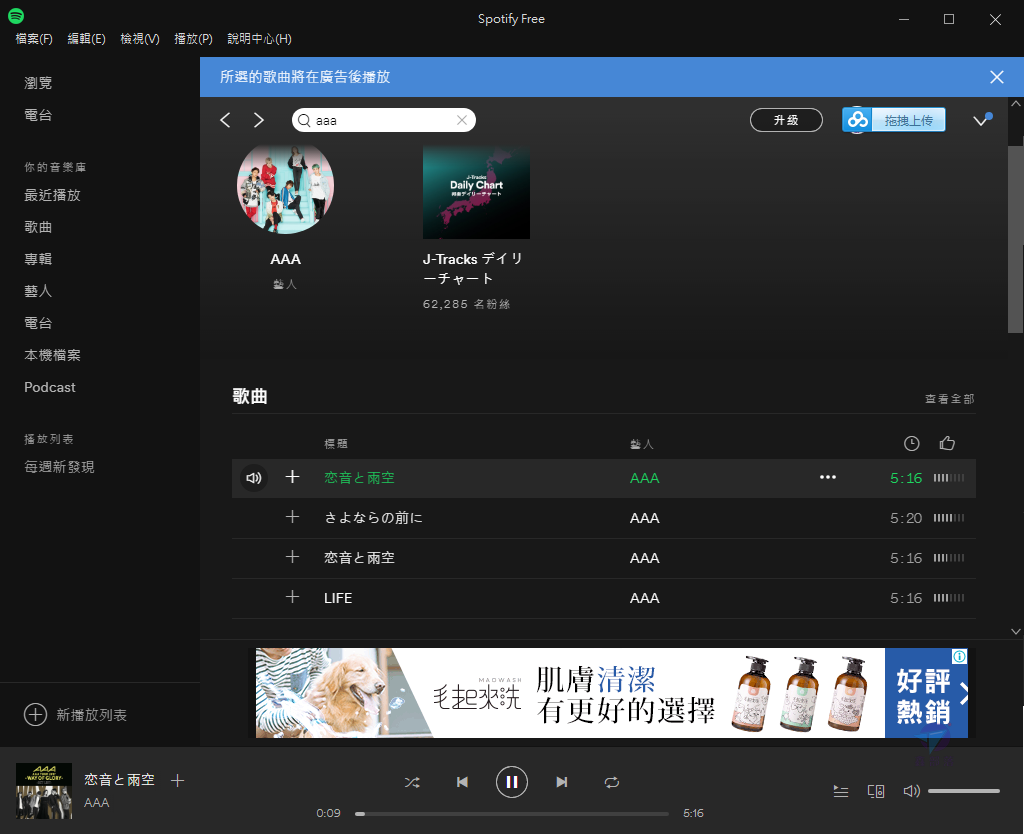Mute the volume speaker icon
The width and height of the screenshot is (1024, 834).
click(x=912, y=792)
